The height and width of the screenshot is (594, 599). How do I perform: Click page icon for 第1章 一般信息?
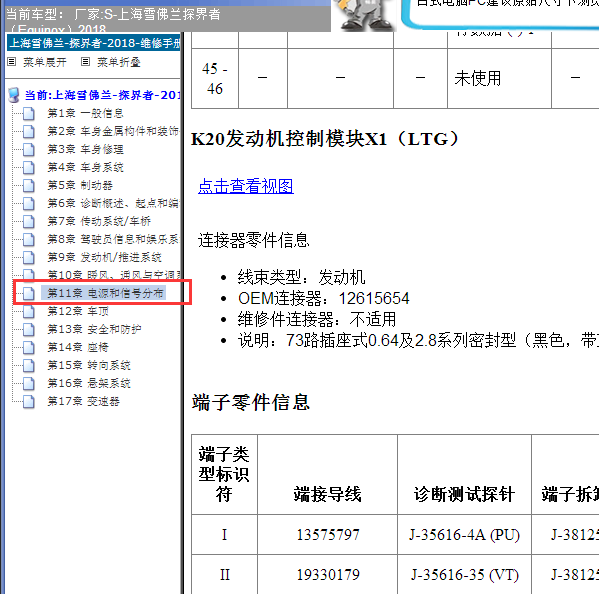[x=29, y=113]
